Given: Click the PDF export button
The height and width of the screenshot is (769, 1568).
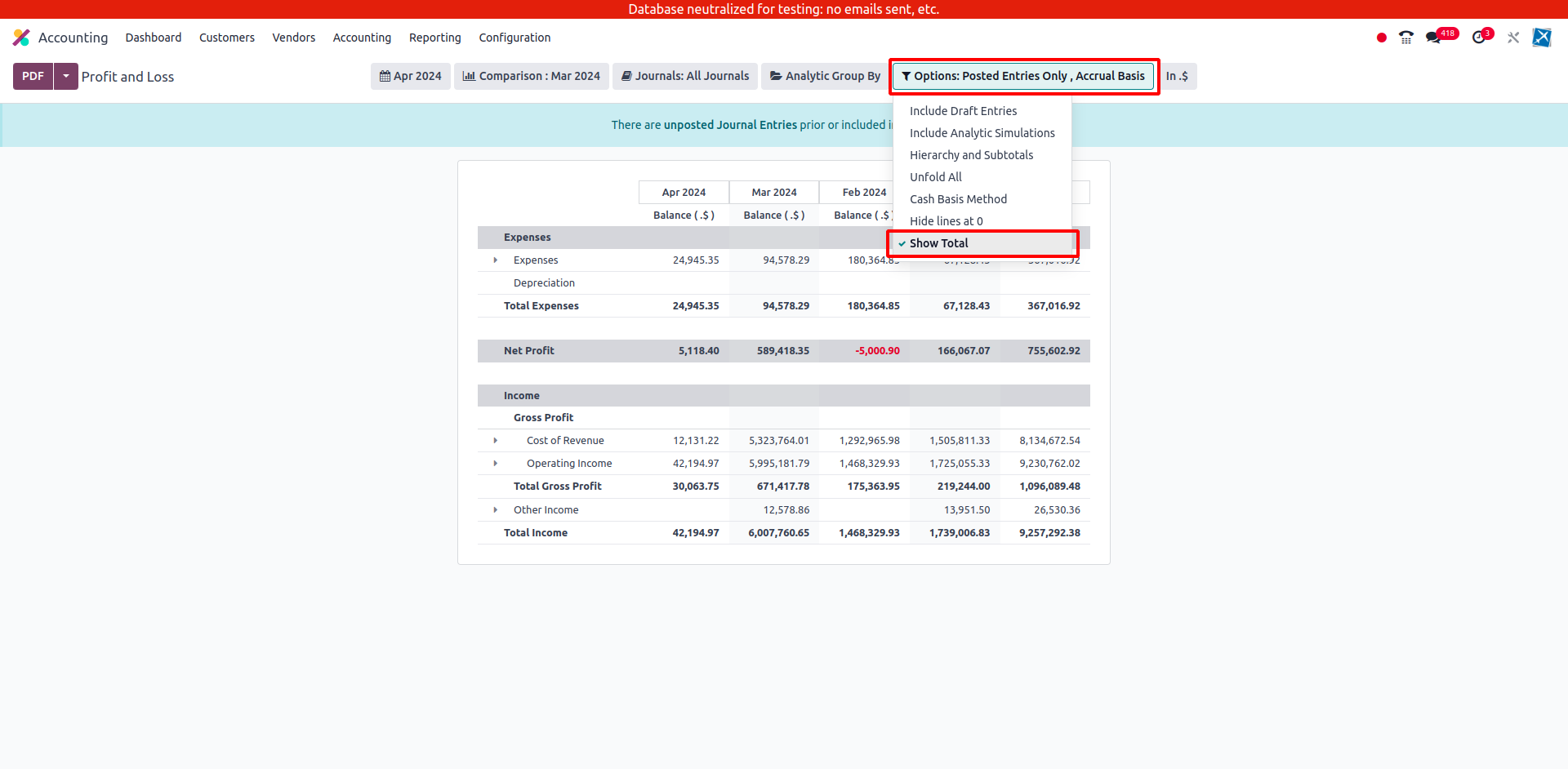Looking at the screenshot, I should click(x=33, y=76).
